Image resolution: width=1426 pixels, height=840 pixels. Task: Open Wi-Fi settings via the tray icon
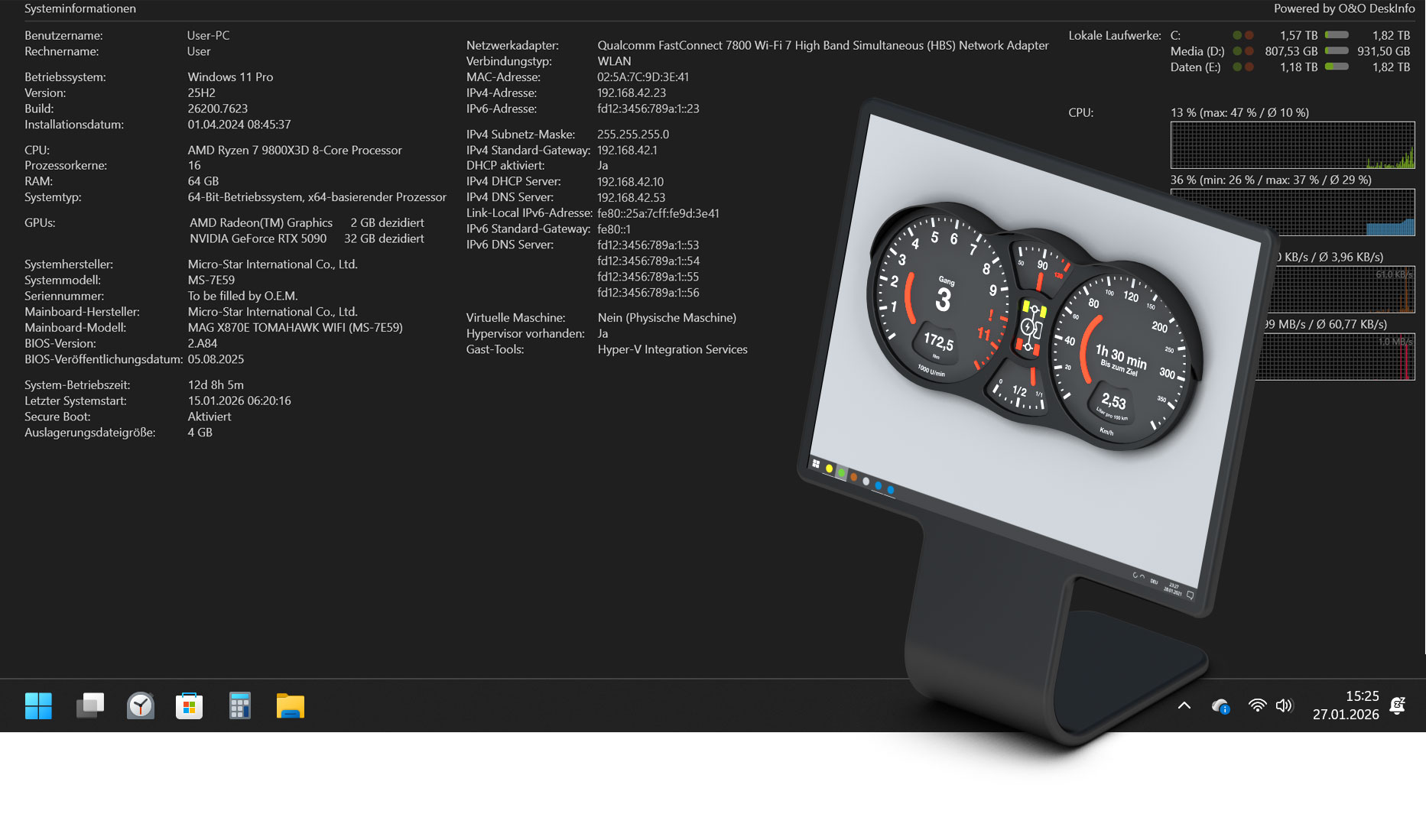(1258, 705)
